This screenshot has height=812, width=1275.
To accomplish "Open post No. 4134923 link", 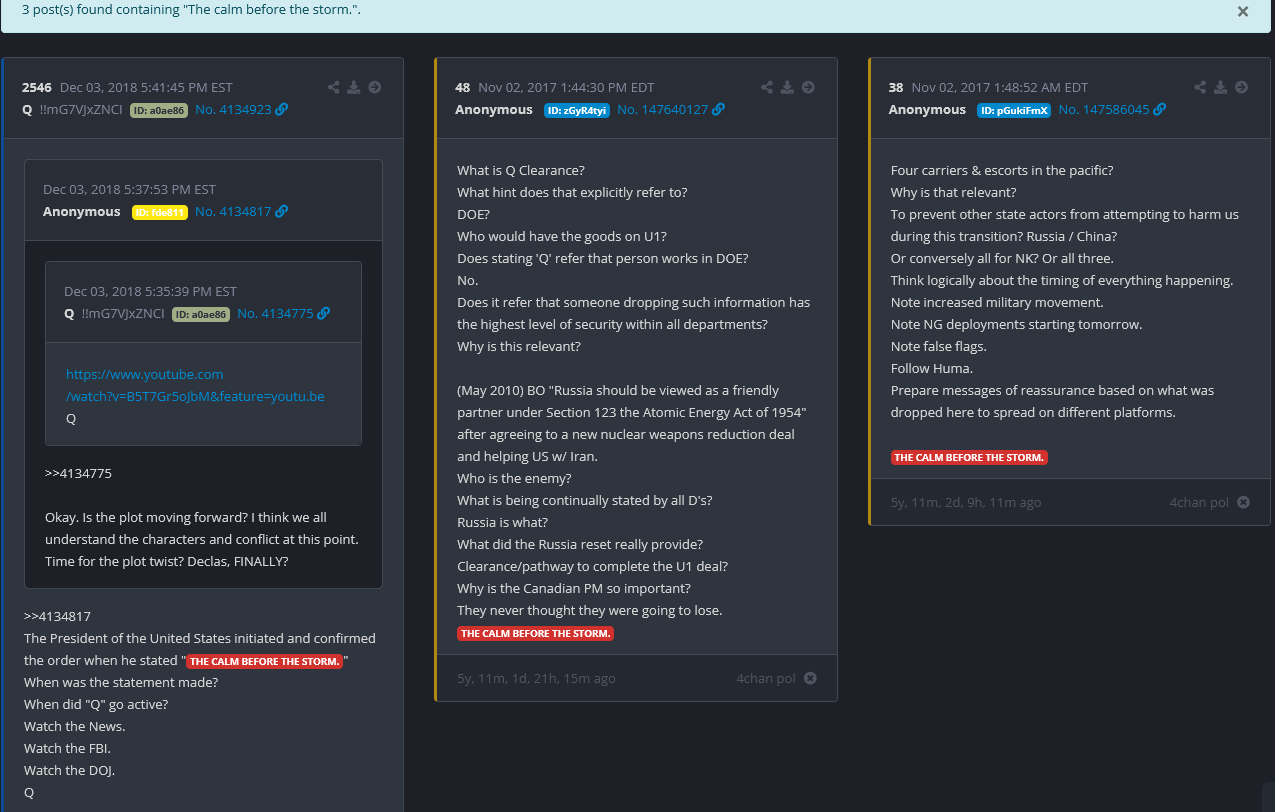I will [x=241, y=110].
